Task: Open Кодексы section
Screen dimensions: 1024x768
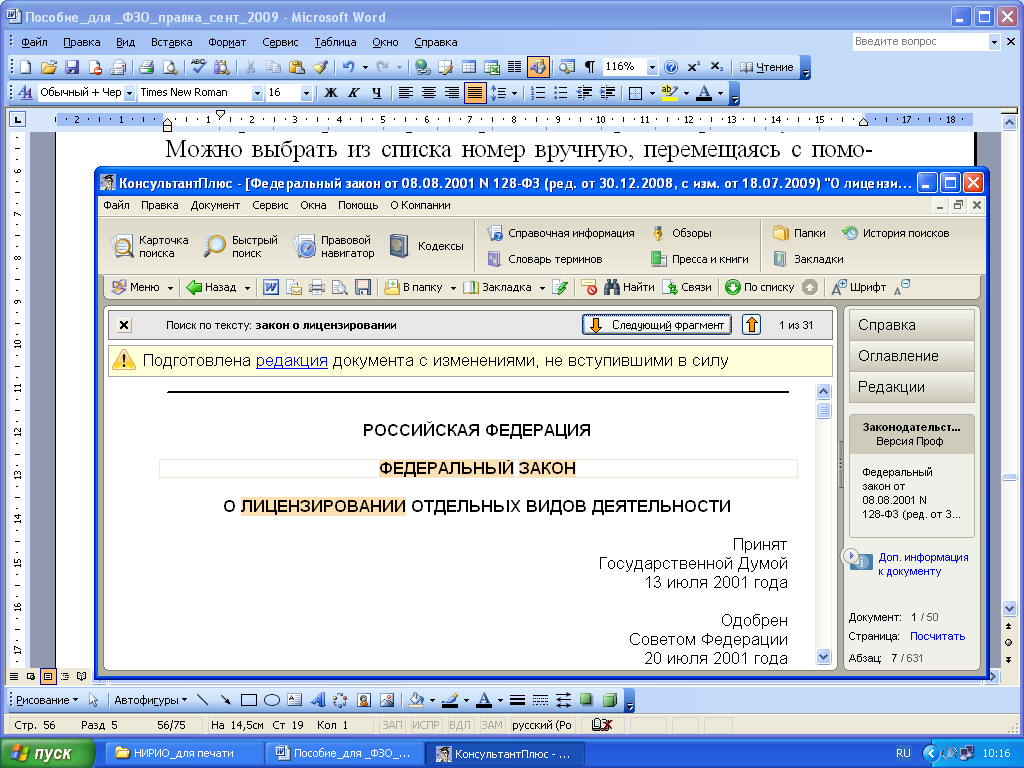Action: [x=426, y=246]
